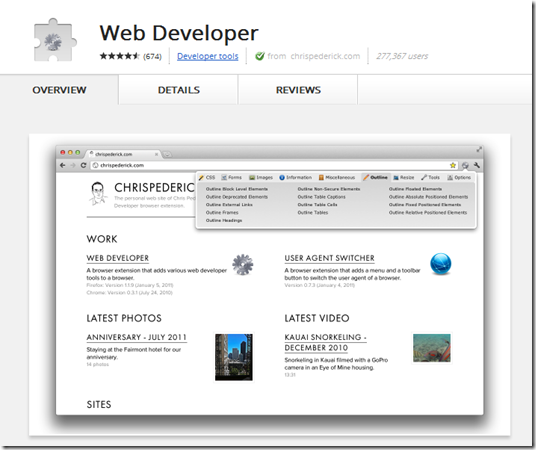
Task: Switch to the OVERVIEW tab
Action: coord(59,90)
